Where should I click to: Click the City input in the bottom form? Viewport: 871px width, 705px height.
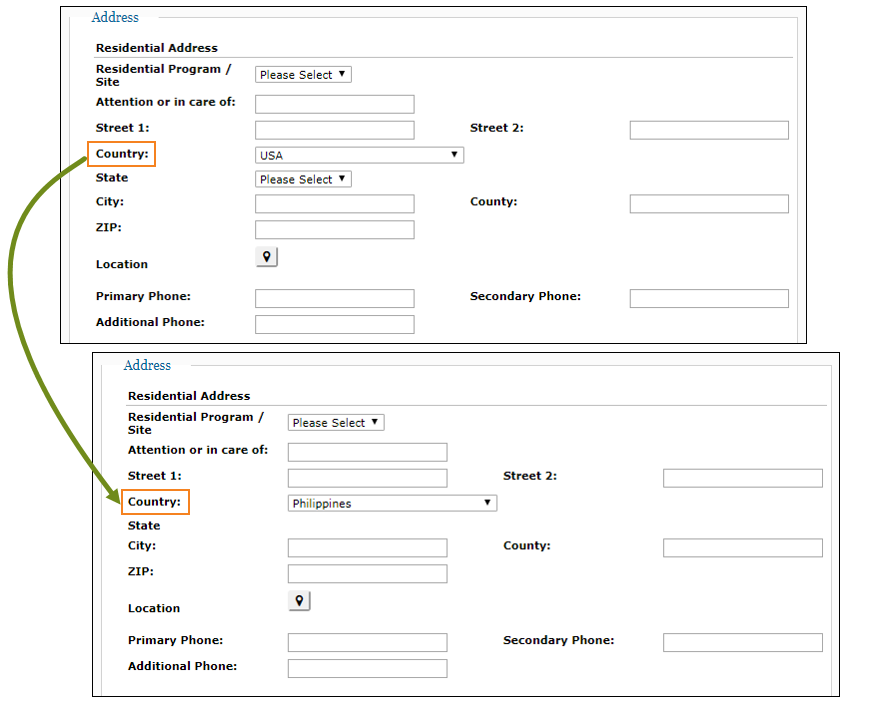[367, 547]
